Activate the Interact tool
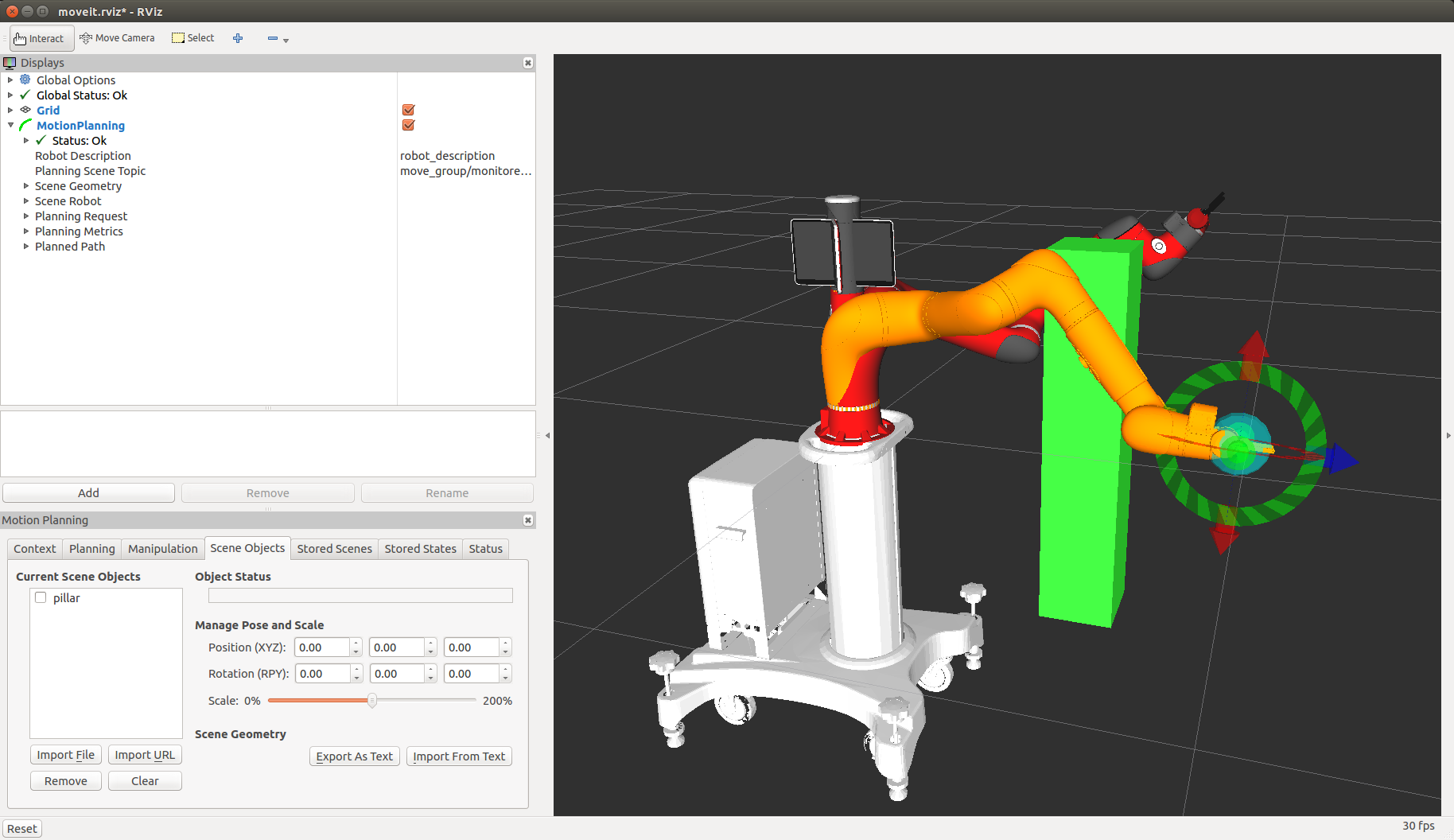Viewport: 1454px width, 840px height. pyautogui.click(x=41, y=38)
